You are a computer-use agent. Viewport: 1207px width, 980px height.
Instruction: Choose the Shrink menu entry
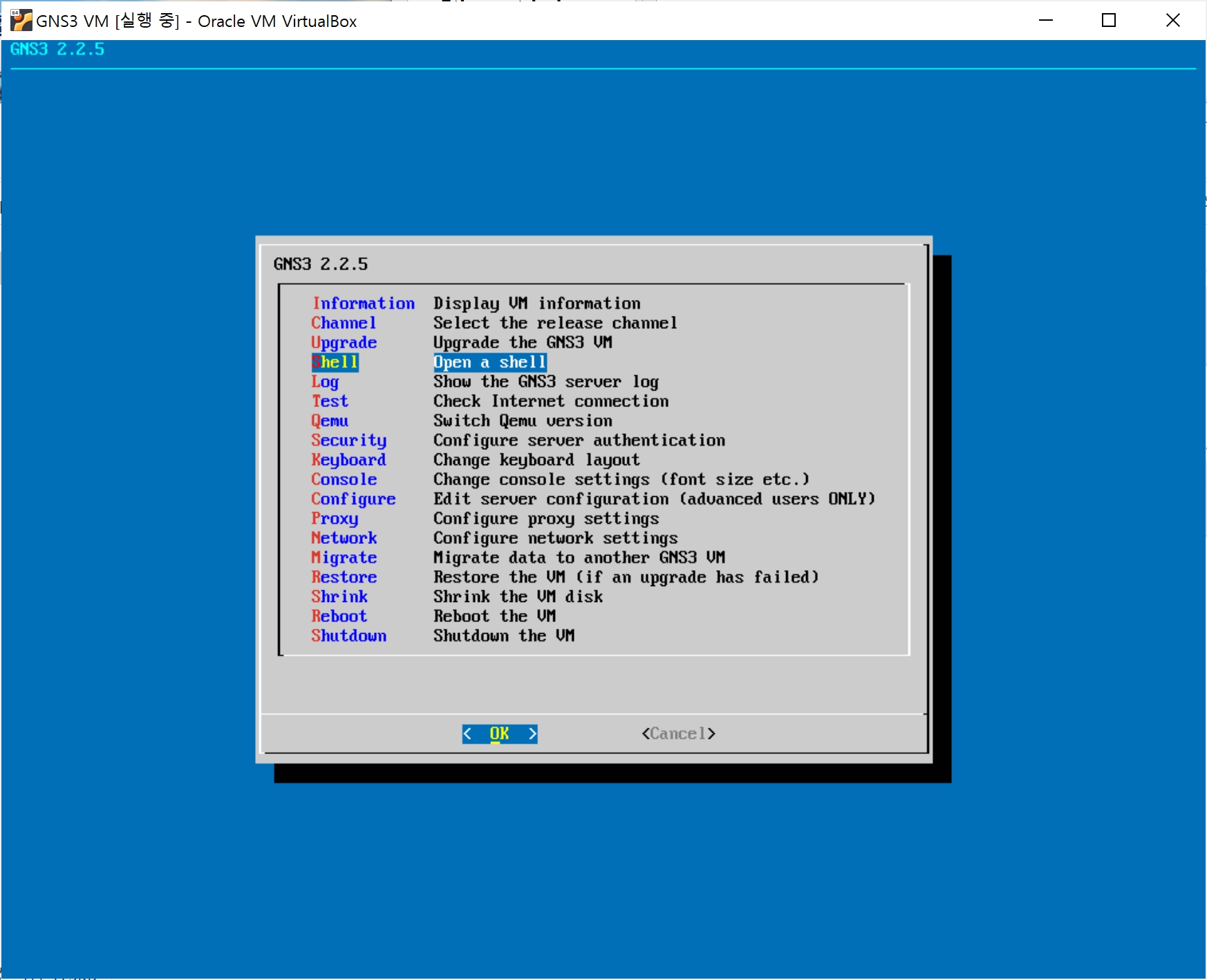click(339, 596)
